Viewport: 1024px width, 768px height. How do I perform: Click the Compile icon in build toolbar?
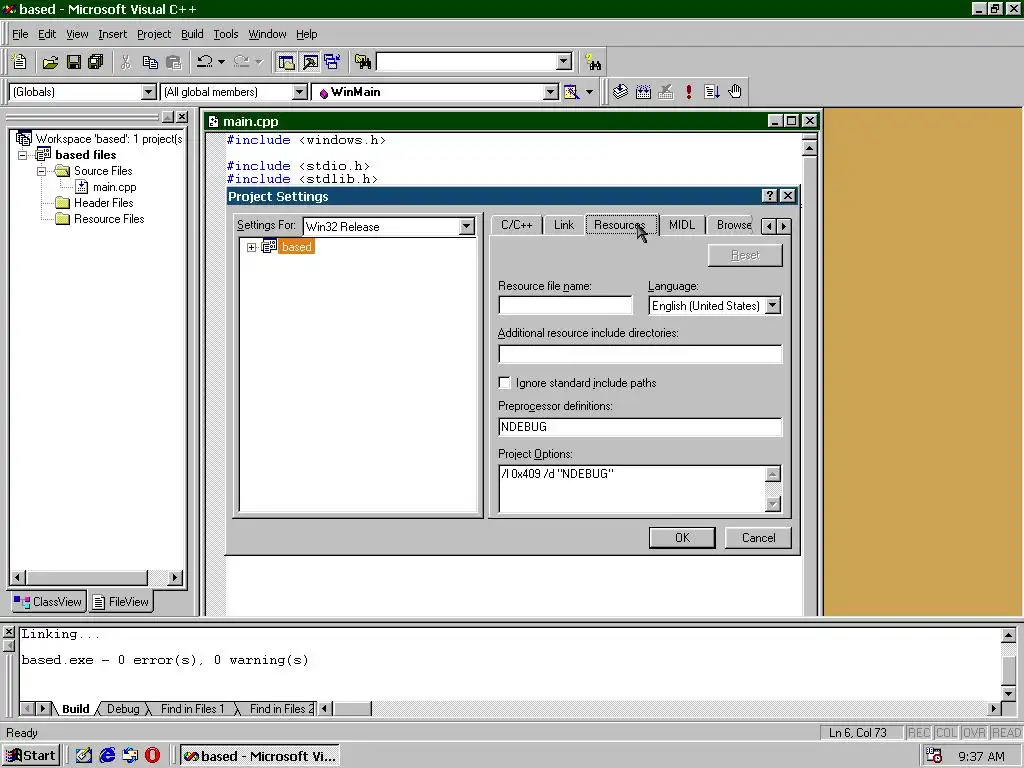point(620,92)
